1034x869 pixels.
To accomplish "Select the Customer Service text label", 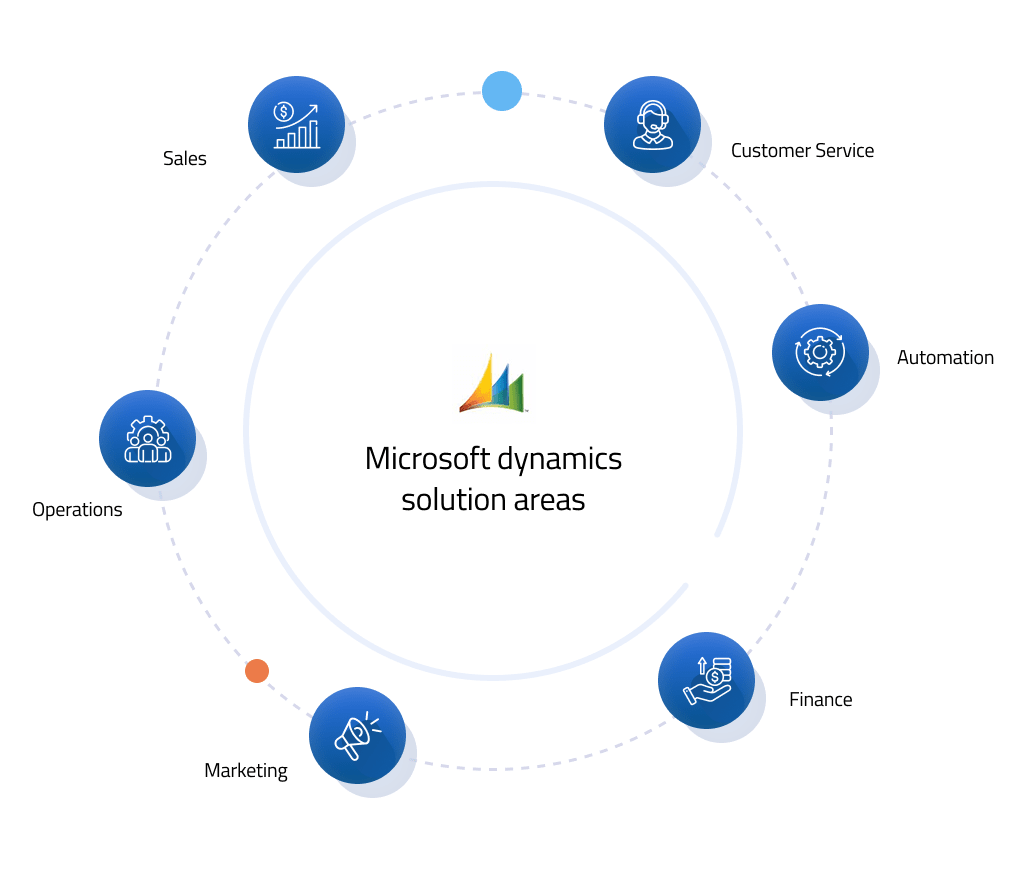I will point(802,150).
